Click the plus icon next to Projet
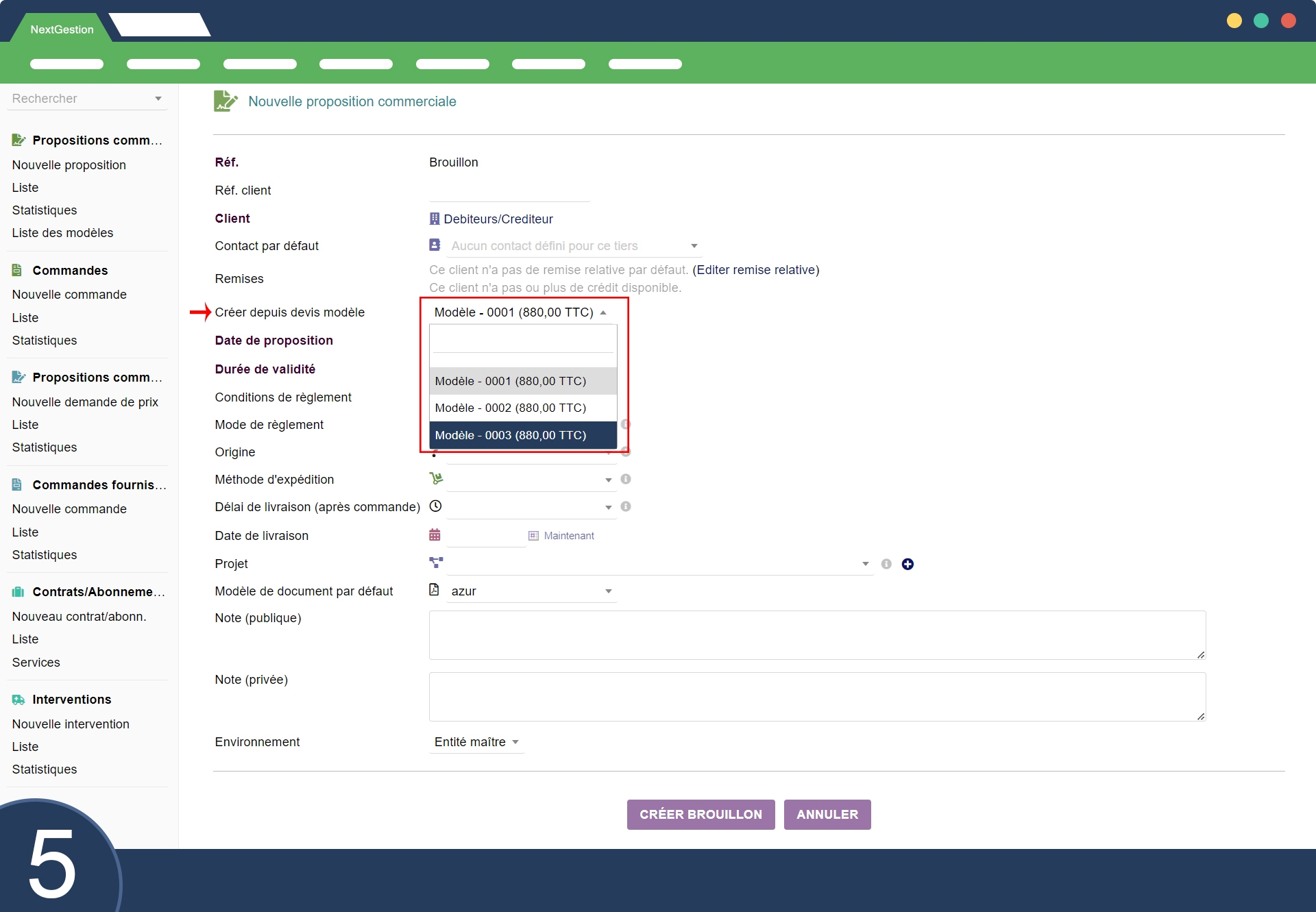 (907, 564)
